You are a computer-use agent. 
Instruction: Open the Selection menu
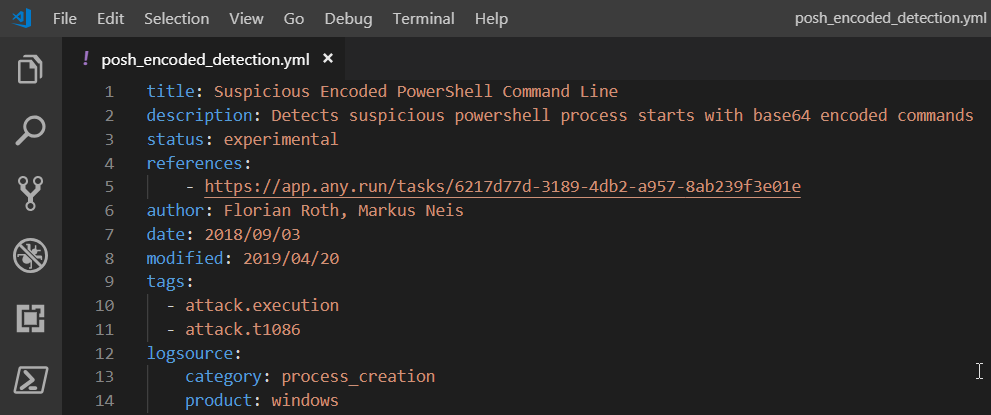tap(176, 18)
